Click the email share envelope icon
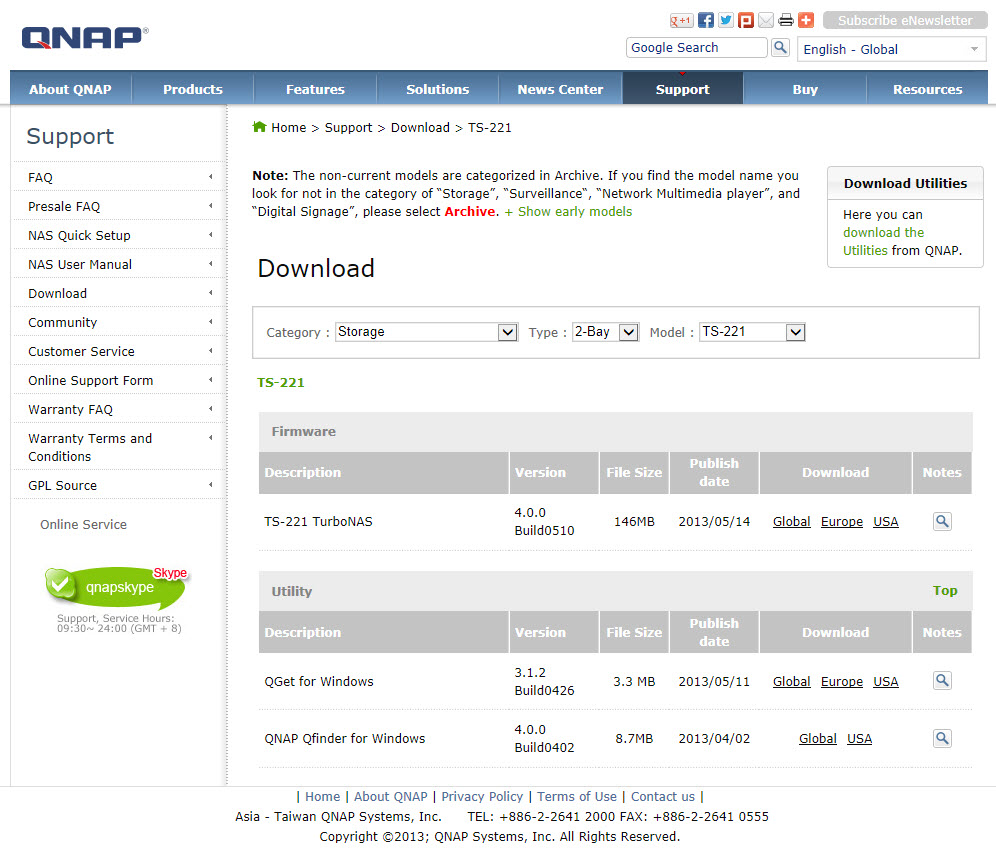The width and height of the screenshot is (996, 855). pos(766,20)
